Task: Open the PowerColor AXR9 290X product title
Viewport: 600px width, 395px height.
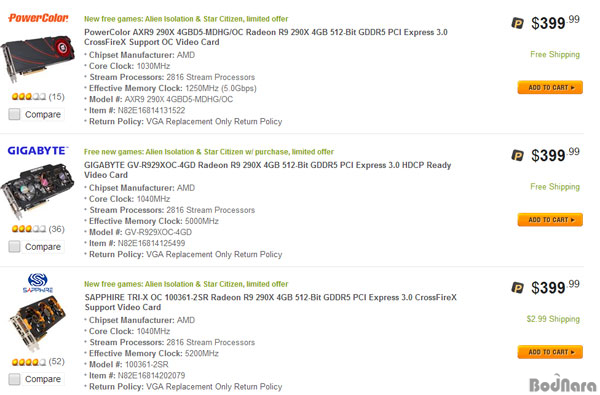Action: tap(266, 37)
